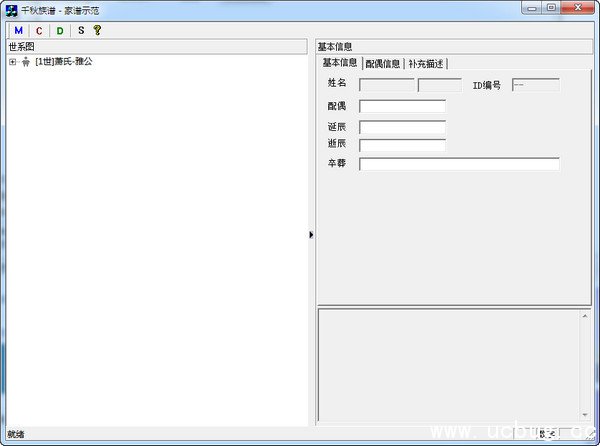Focus the 诞辰 input field

(x=402, y=127)
